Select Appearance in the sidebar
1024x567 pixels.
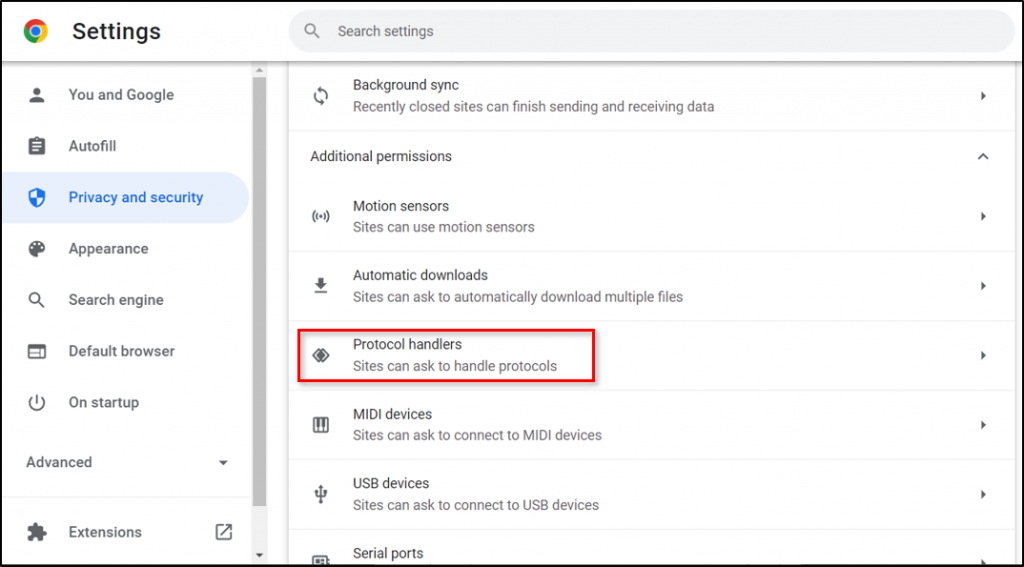point(108,249)
